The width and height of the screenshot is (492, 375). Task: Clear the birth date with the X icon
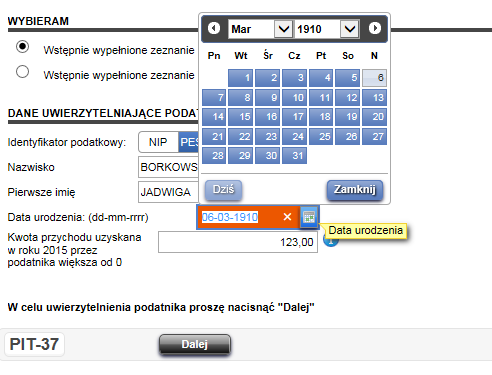[x=287, y=217]
